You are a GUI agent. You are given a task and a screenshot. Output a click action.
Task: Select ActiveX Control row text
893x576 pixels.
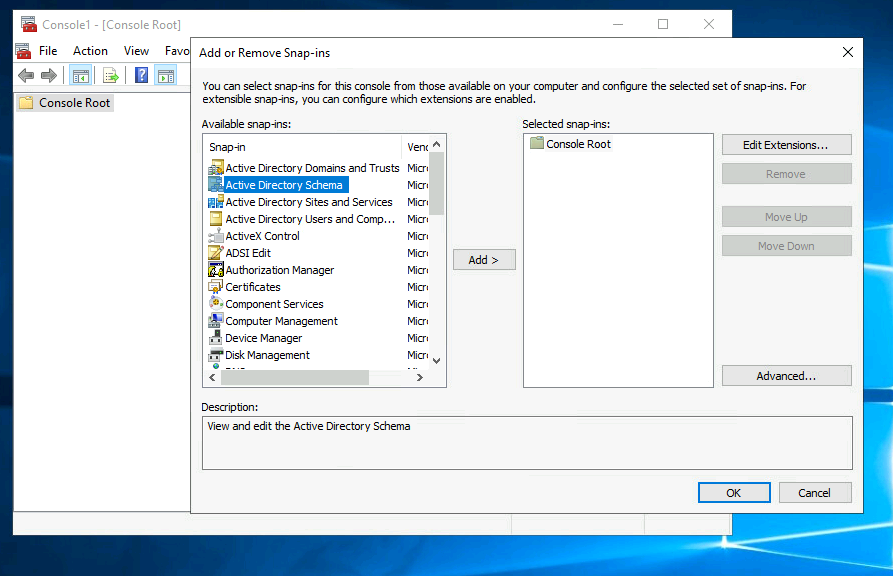point(262,236)
